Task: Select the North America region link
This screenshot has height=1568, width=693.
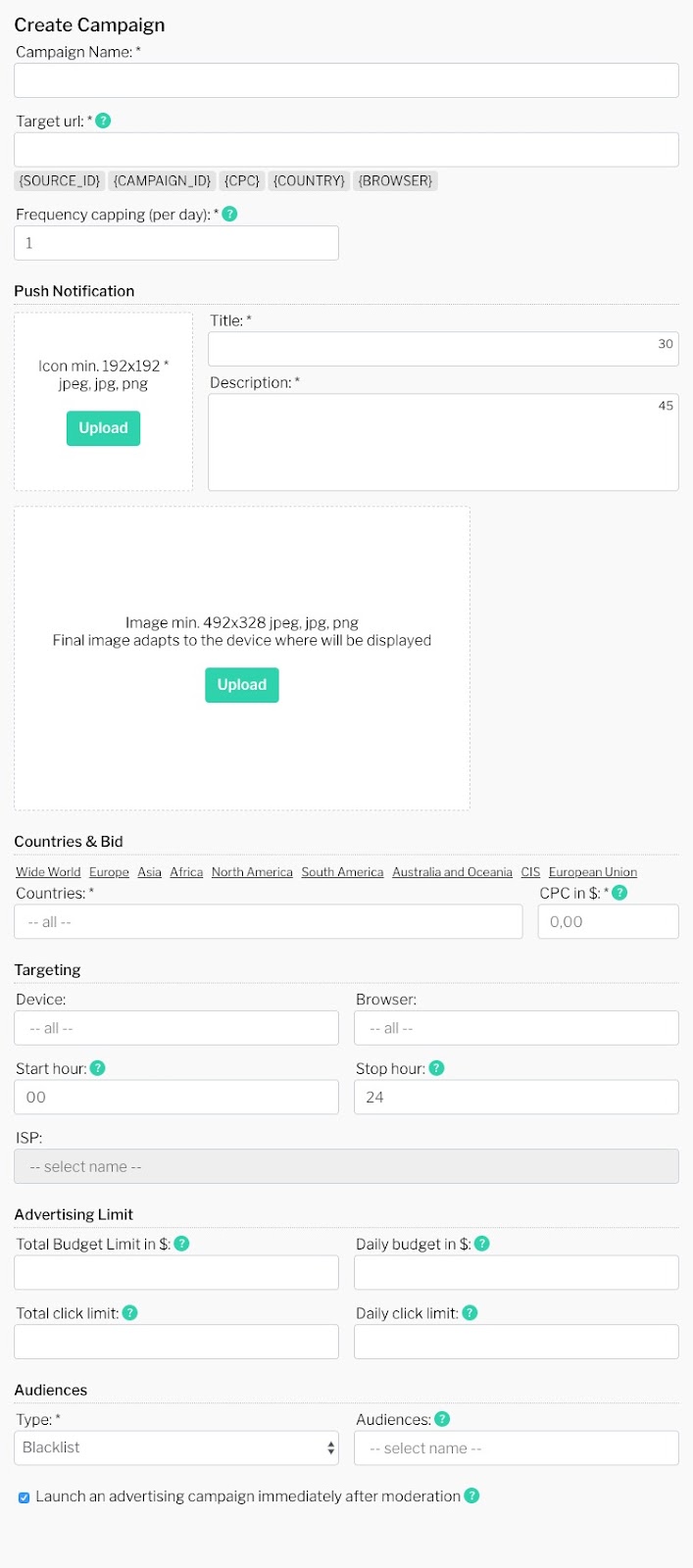Action: [x=252, y=872]
